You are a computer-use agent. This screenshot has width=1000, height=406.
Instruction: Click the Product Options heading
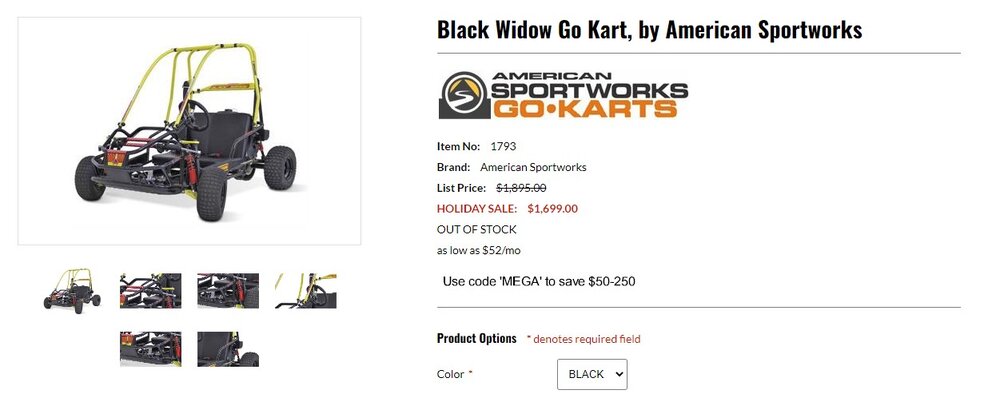[477, 338]
